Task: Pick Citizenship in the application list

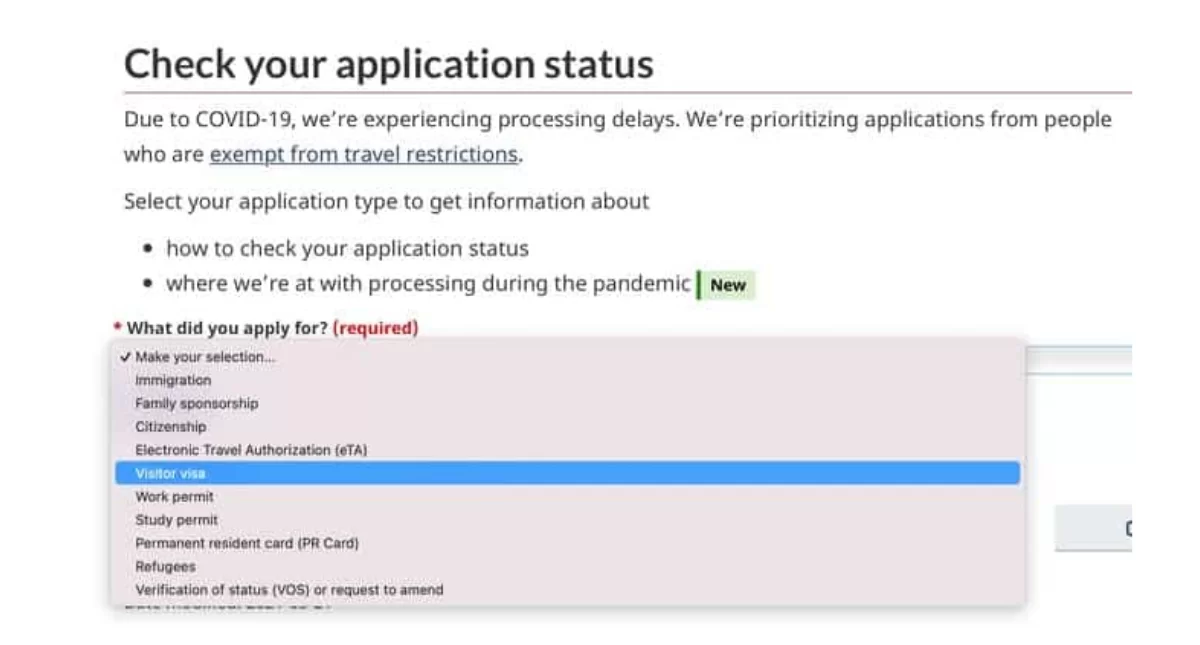Action: [170, 427]
